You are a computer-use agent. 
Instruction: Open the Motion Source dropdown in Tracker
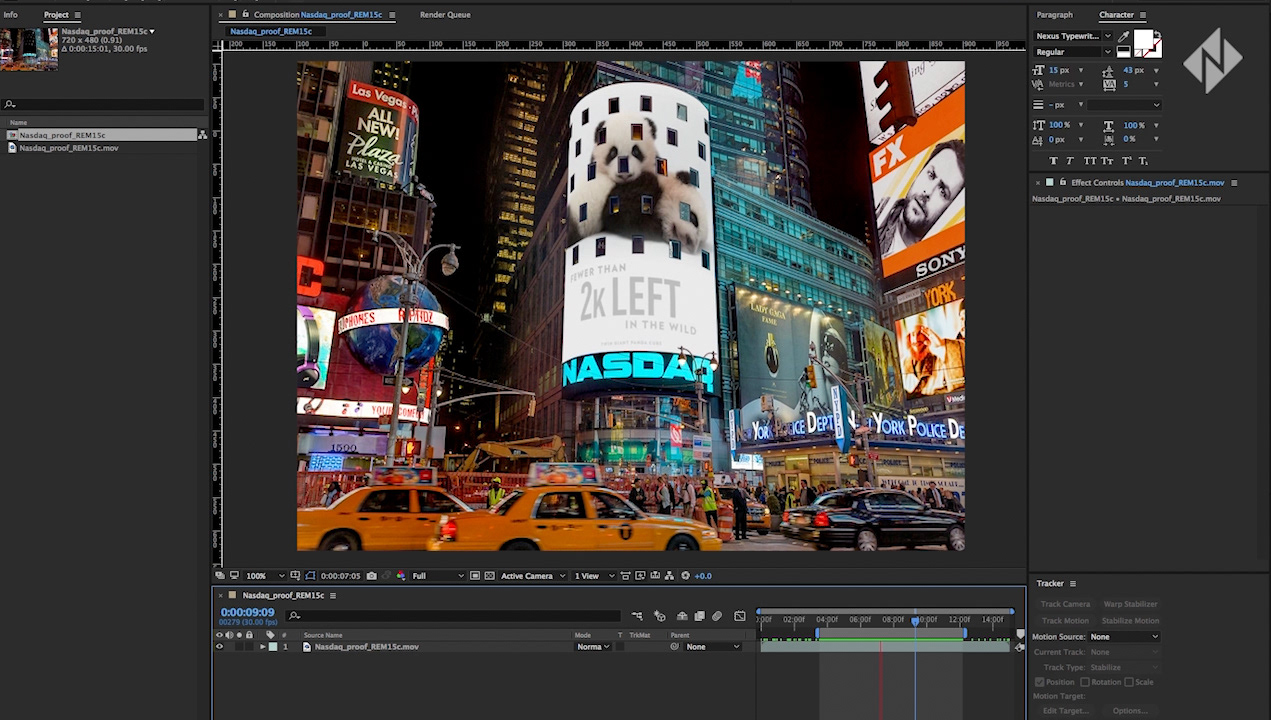pyautogui.click(x=1124, y=637)
